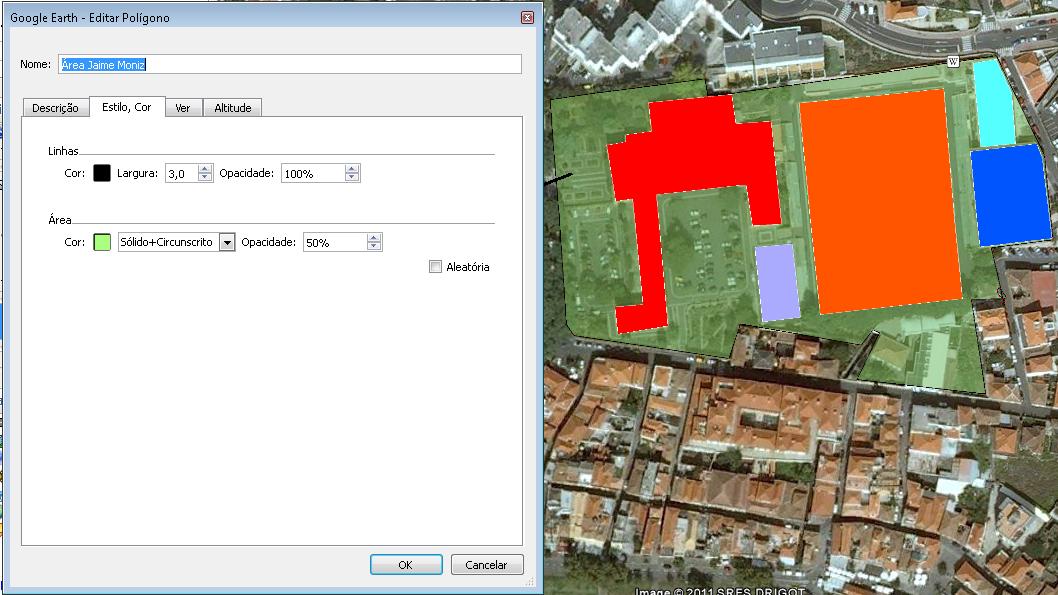
Task: Edit the line opacity percentage field
Action: [x=310, y=172]
